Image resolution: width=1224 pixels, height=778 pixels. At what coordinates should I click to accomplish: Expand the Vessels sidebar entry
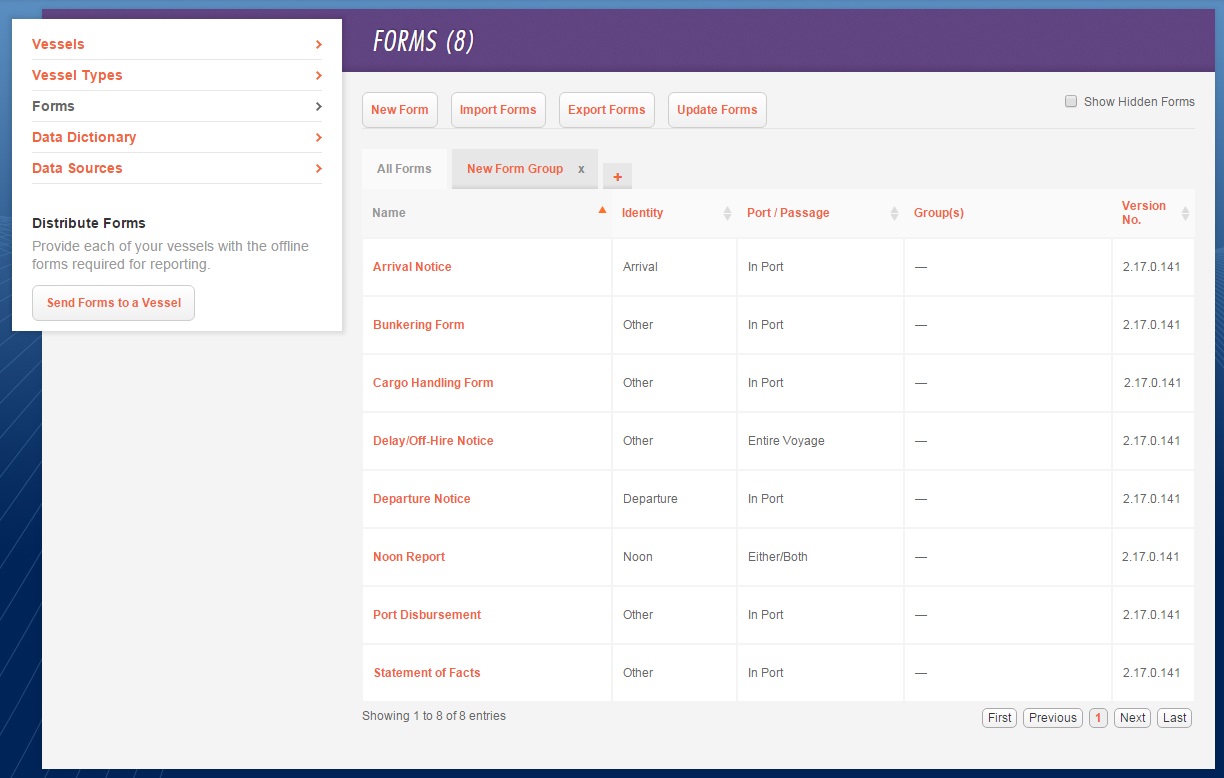318,44
